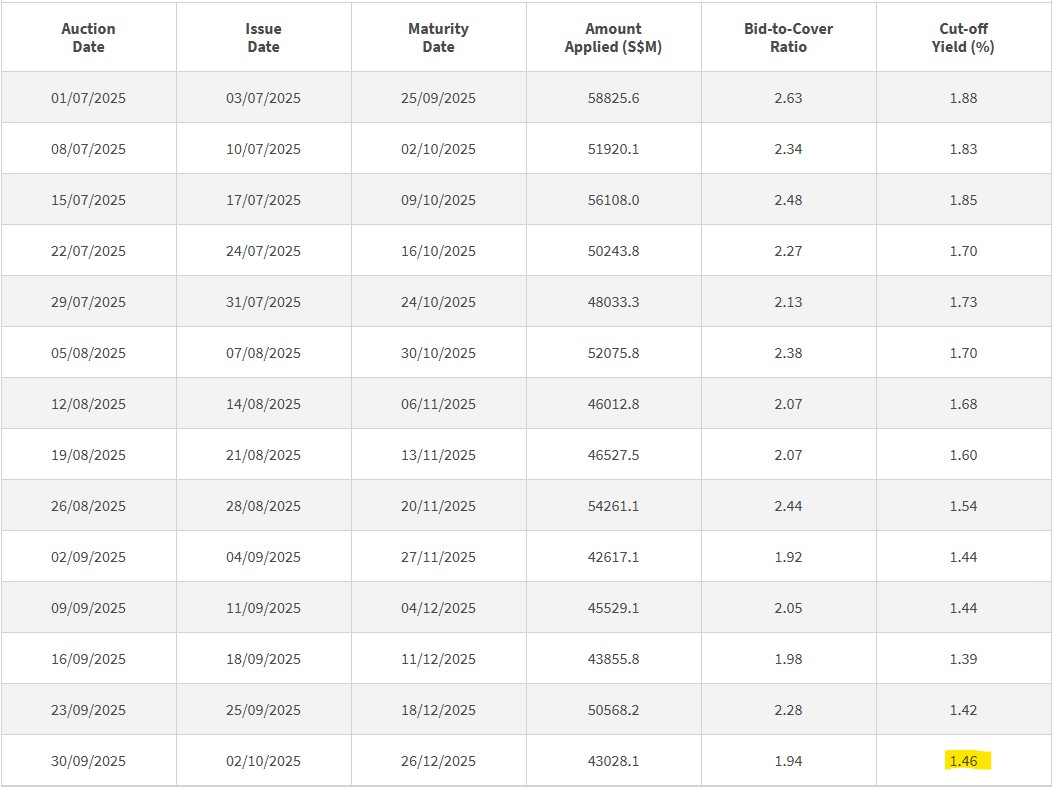
Task: Click auction date 01/07/2025
Action: (88, 98)
